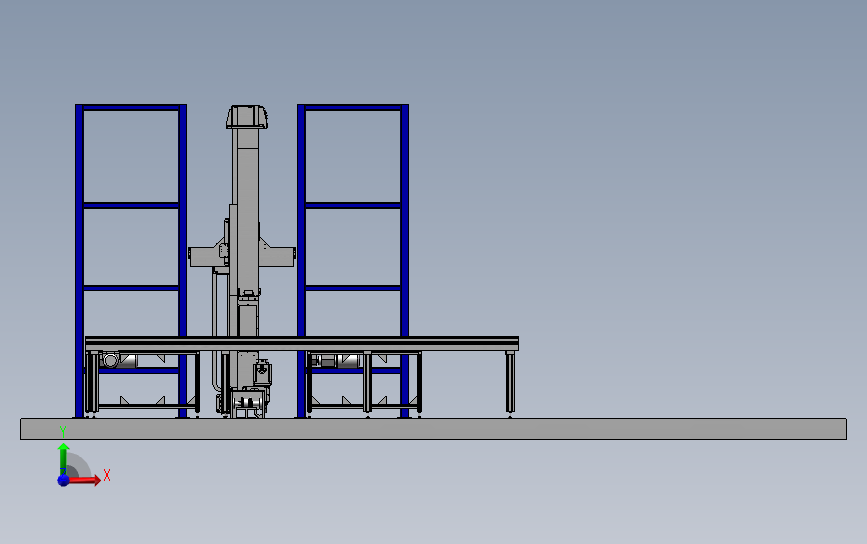Select the horizontal conveyor rail
867x544 pixels.
[302, 343]
